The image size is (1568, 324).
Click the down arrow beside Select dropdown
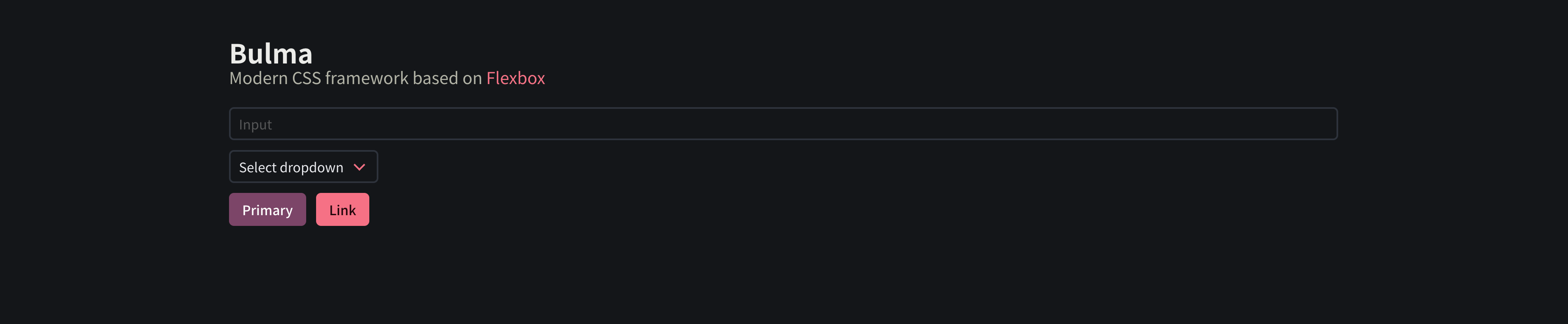click(359, 167)
